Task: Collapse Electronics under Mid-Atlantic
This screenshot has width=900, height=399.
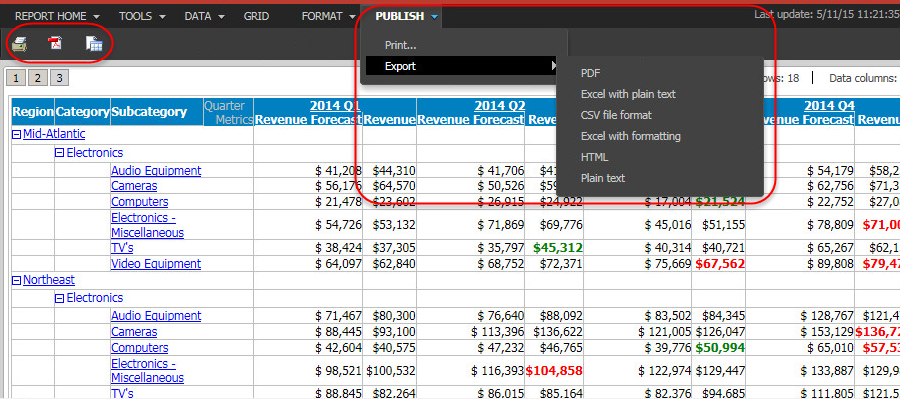Action: click(x=60, y=153)
